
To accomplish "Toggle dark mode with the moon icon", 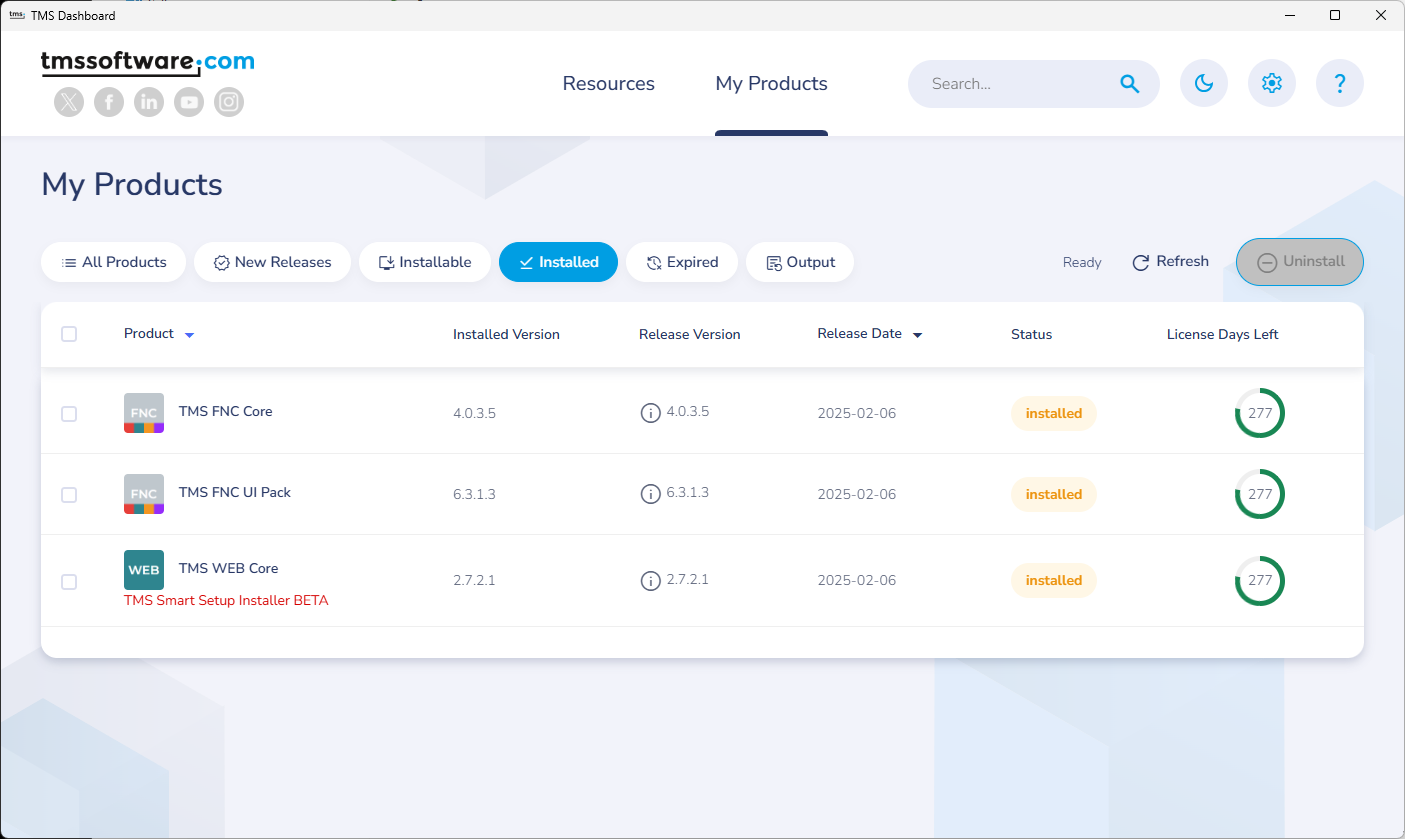I will click(x=1204, y=83).
